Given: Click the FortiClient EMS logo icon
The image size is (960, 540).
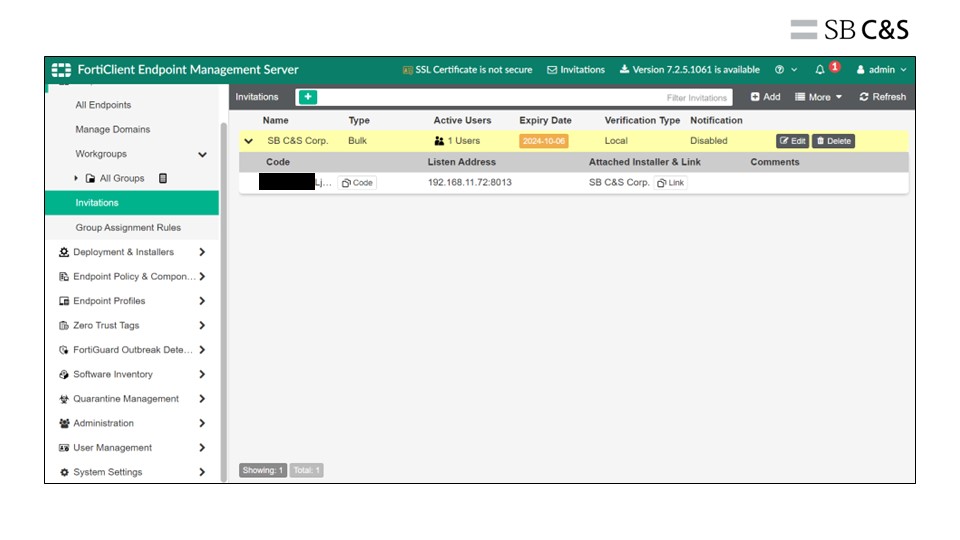Looking at the screenshot, I should point(61,70).
